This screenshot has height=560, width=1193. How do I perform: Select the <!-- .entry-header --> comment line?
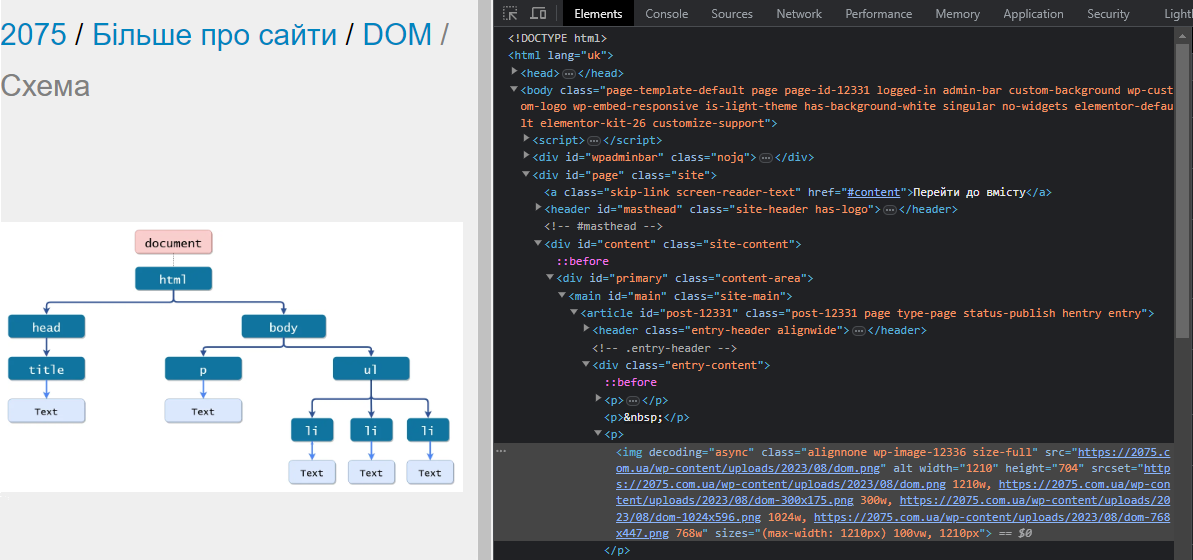(664, 348)
